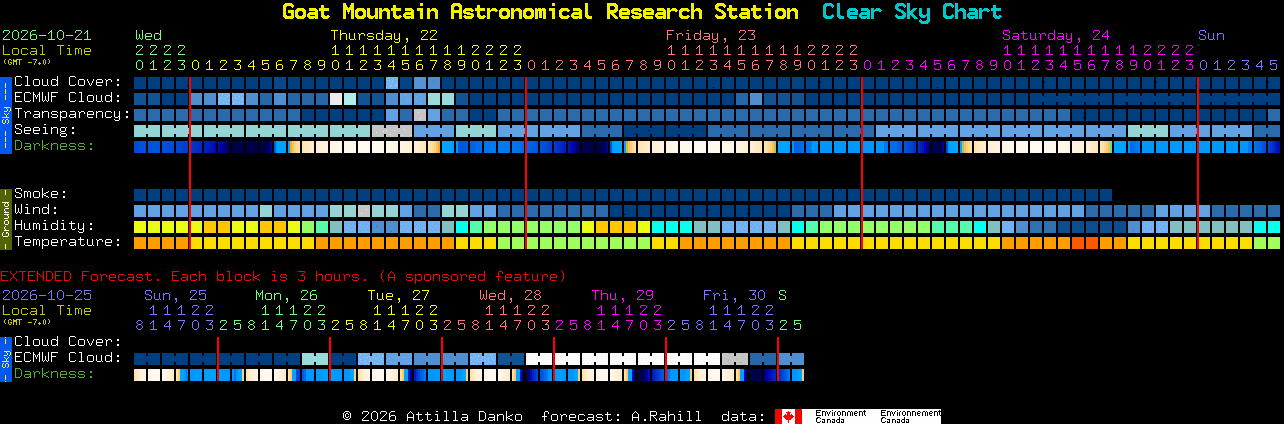Click the extended forecast Cloud Cover label
Viewport: 1284px width, 424px height.
pos(68,342)
